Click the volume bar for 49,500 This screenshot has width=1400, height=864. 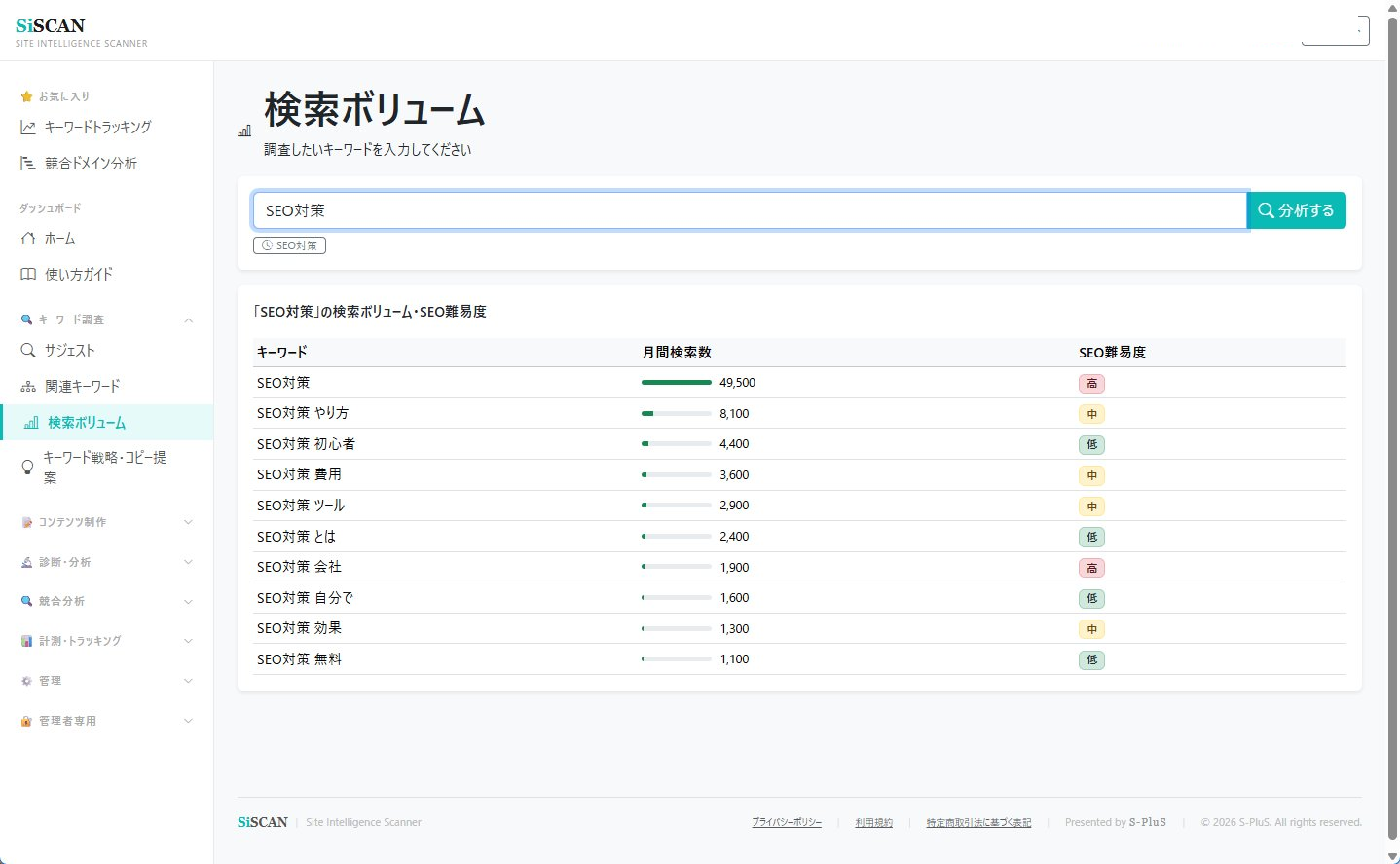(x=677, y=383)
